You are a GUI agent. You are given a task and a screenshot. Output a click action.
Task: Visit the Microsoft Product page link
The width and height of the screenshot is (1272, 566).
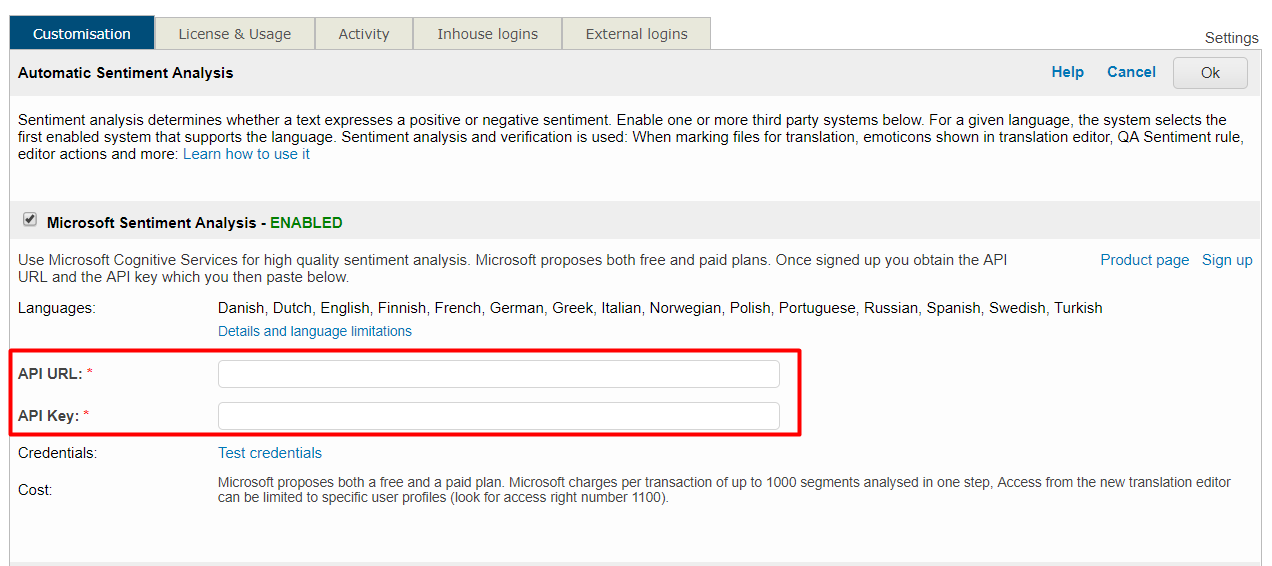point(1144,260)
